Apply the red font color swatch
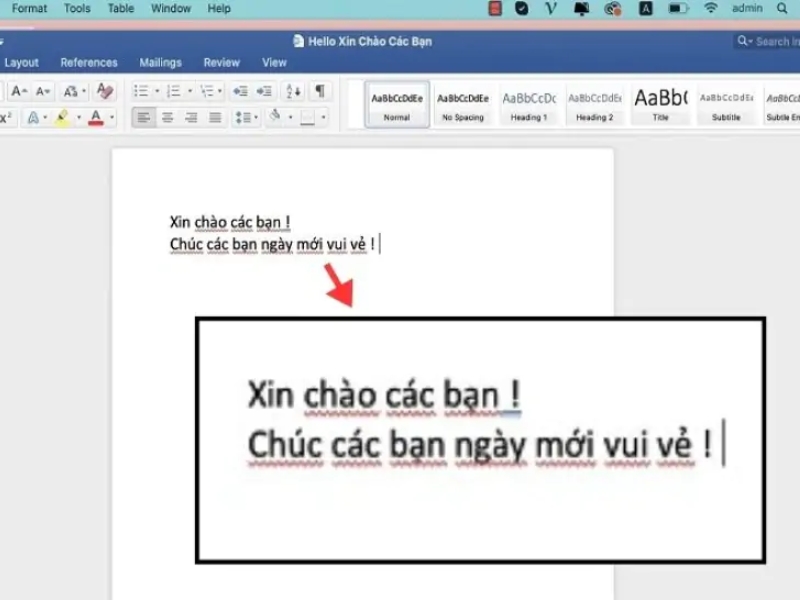The height and width of the screenshot is (600, 800). 96,118
